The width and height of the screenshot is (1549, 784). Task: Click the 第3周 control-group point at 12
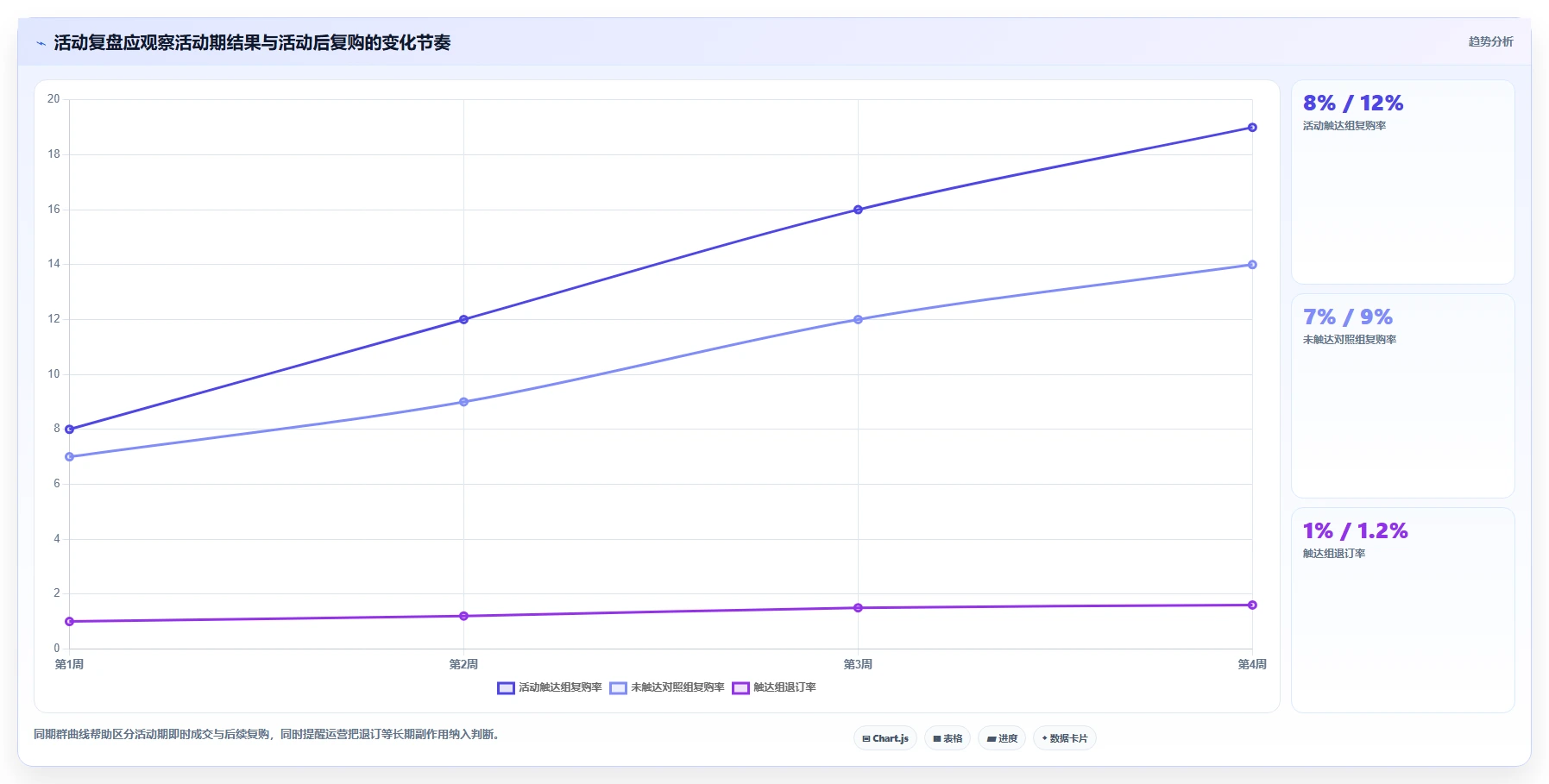pos(858,320)
